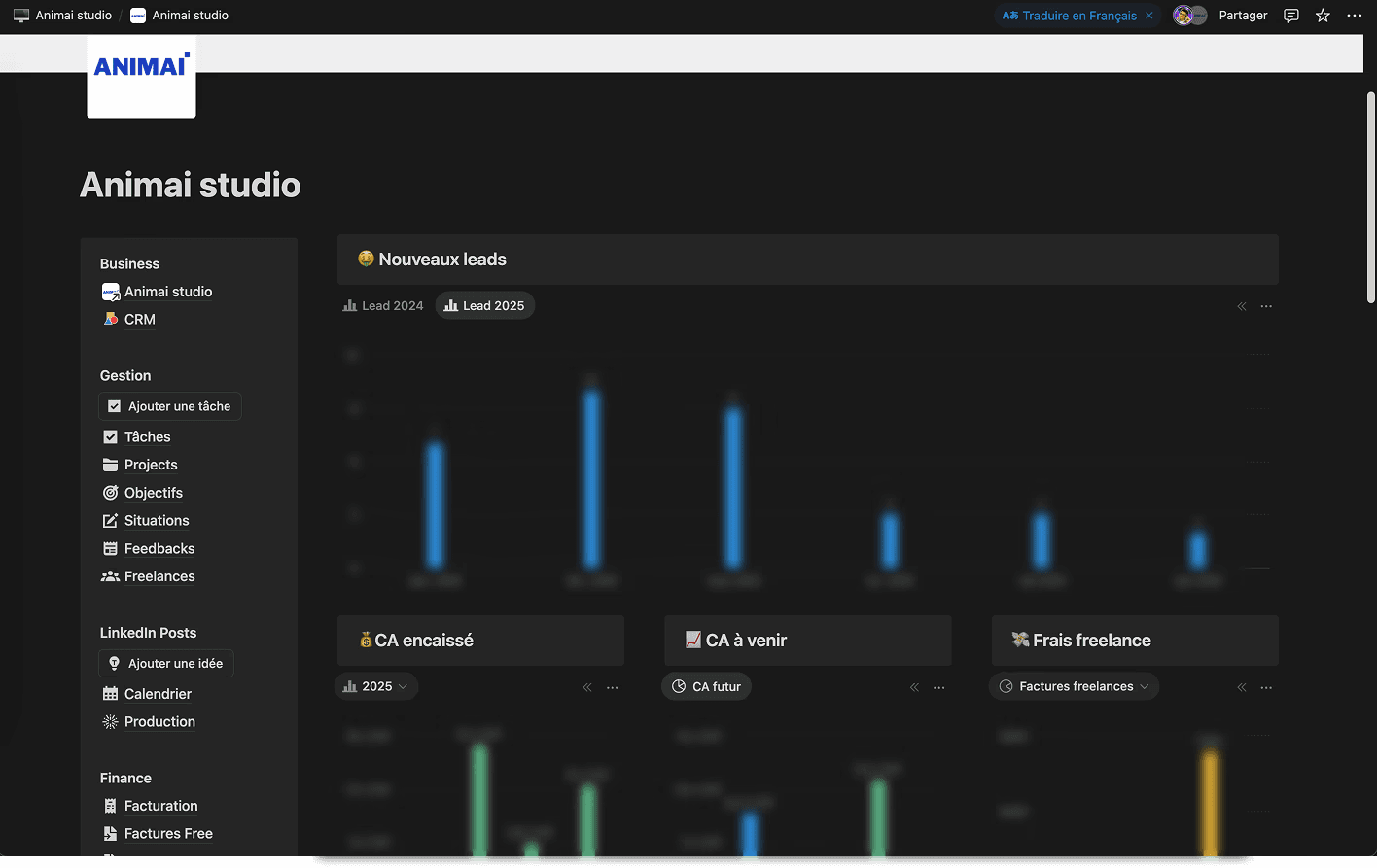Switch to Lead 2025 tab
Viewport: 1377px width, 868px height.
484,306
